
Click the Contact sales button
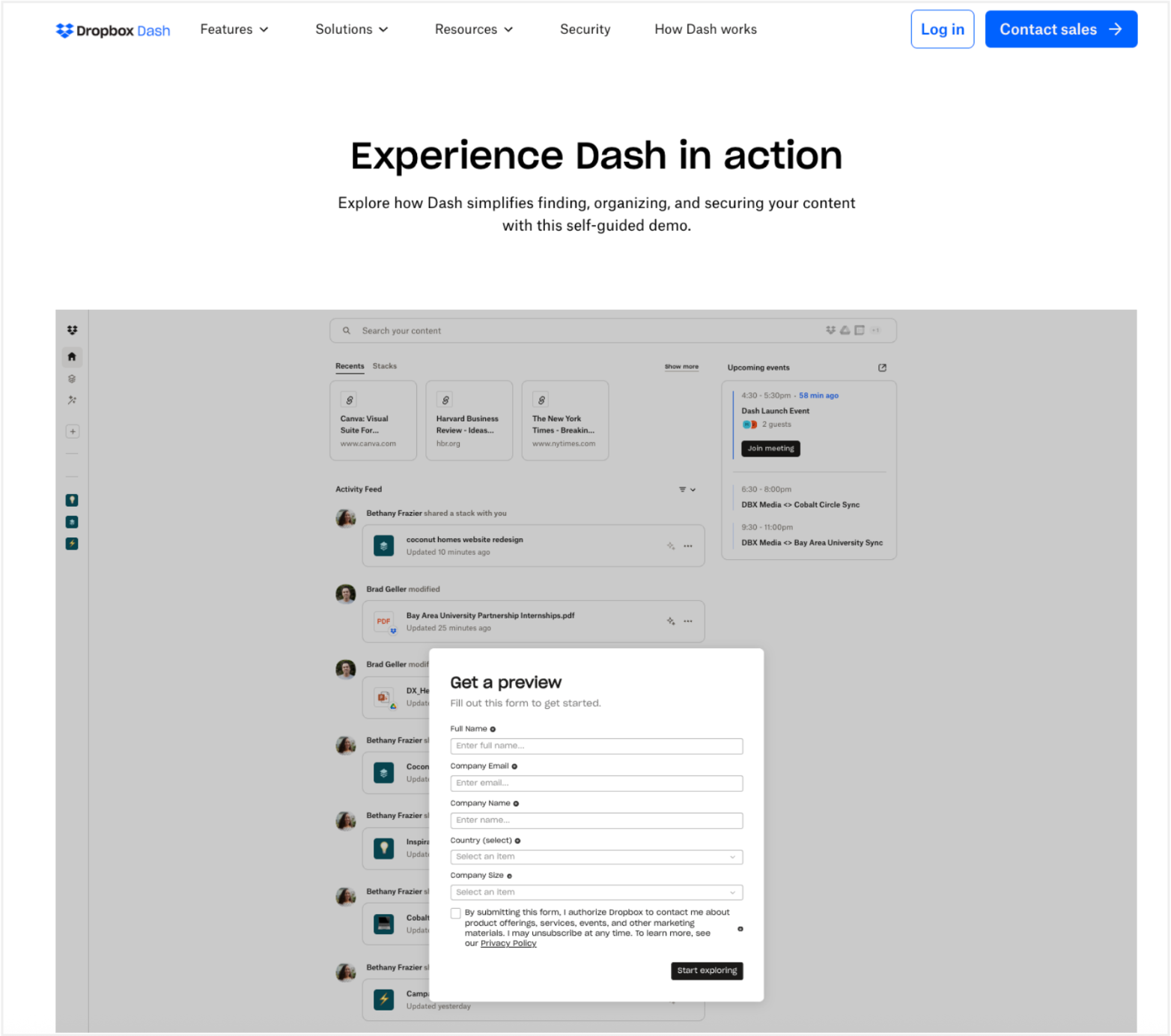tap(1061, 29)
